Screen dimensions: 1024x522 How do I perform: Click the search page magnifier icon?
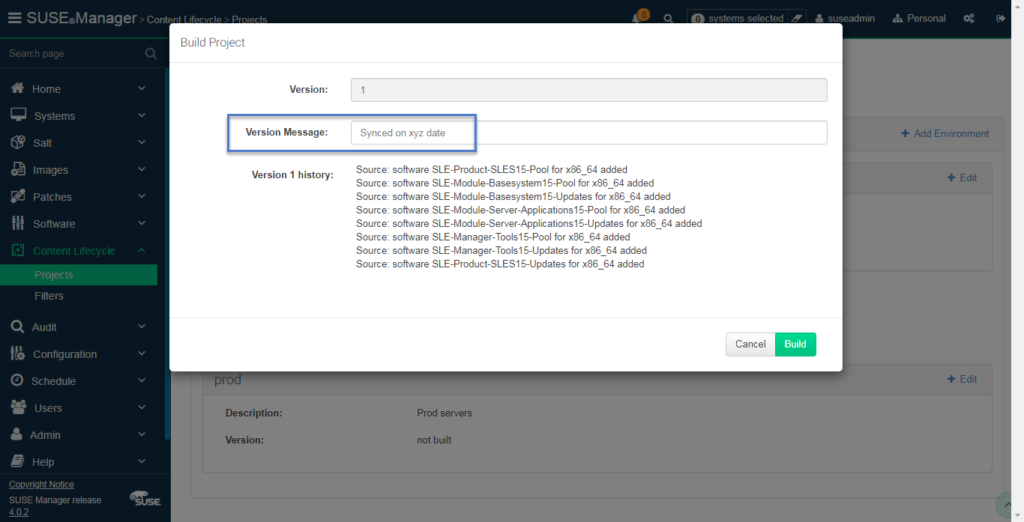[151, 54]
